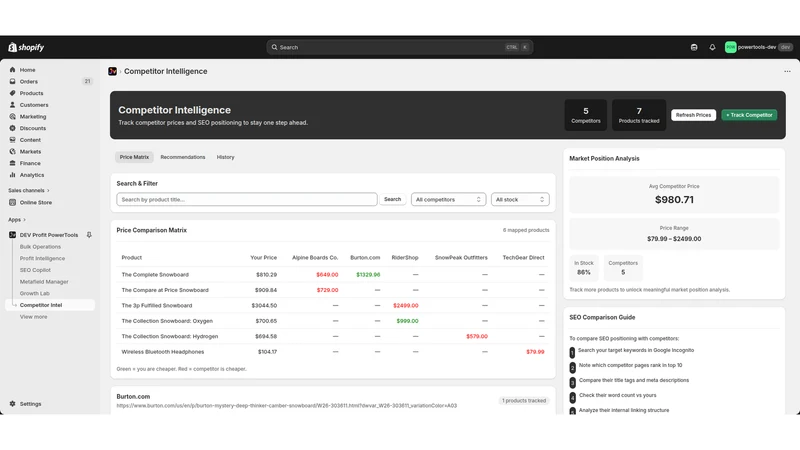800x450 pixels.
Task: Open the three-dot page menu
Action: coord(787,71)
